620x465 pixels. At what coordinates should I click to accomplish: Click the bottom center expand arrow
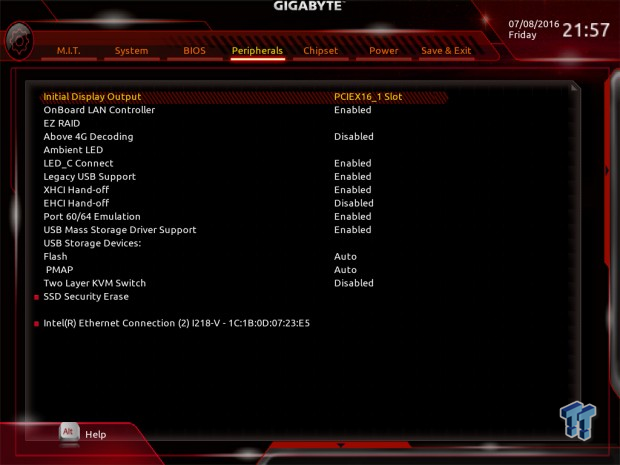[x=340, y=445]
